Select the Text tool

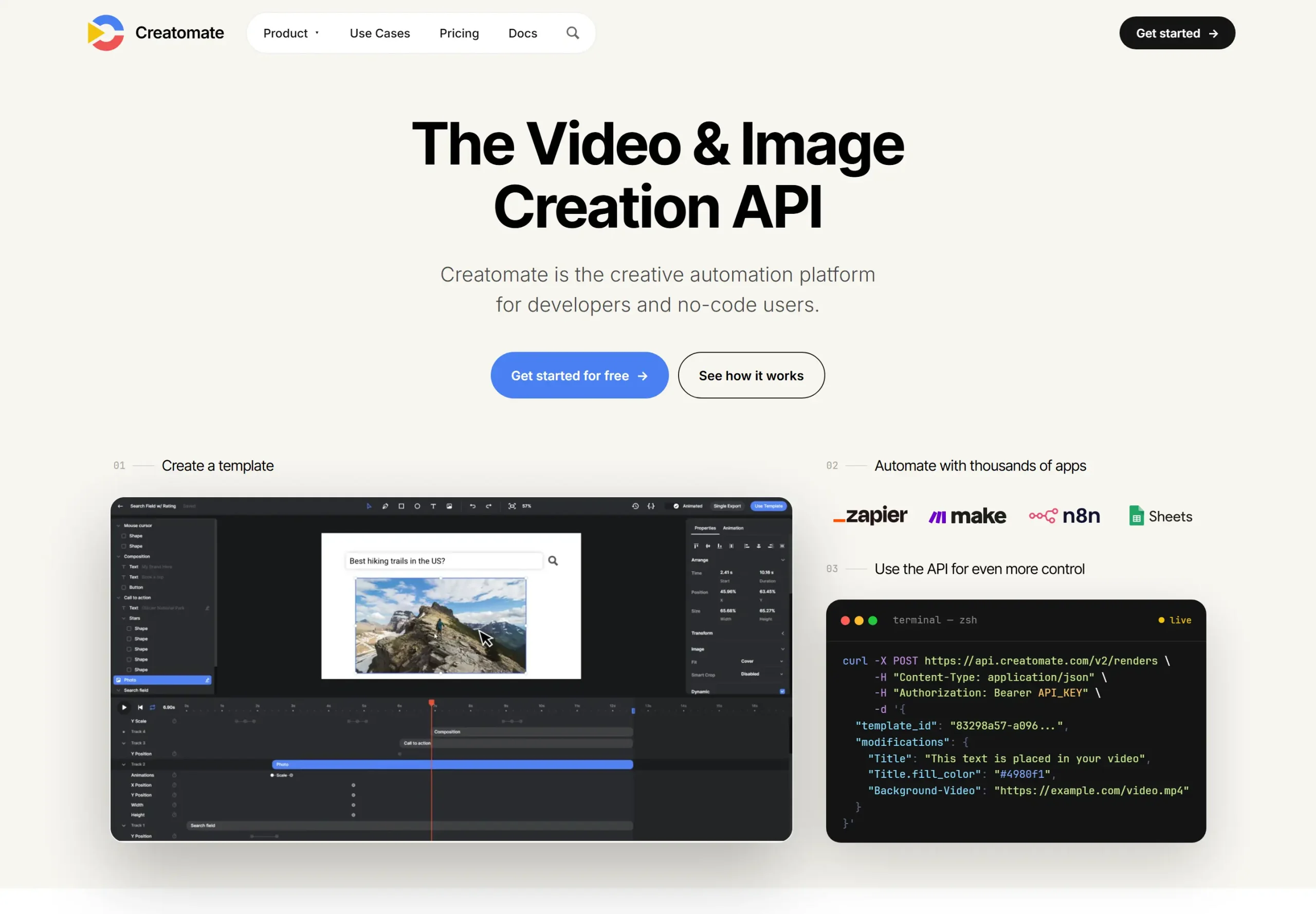(x=433, y=506)
